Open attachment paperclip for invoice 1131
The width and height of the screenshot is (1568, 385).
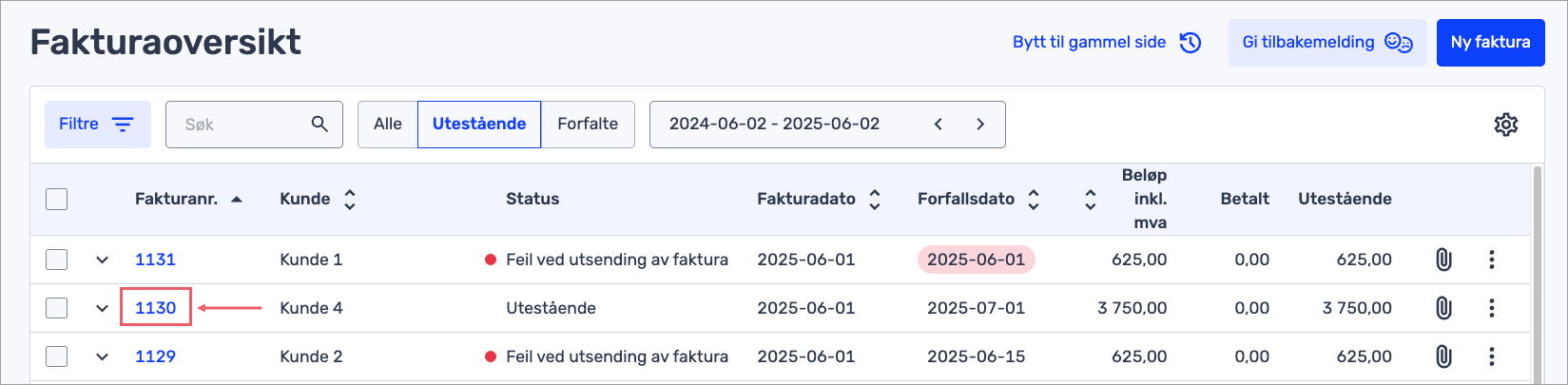point(1443,260)
